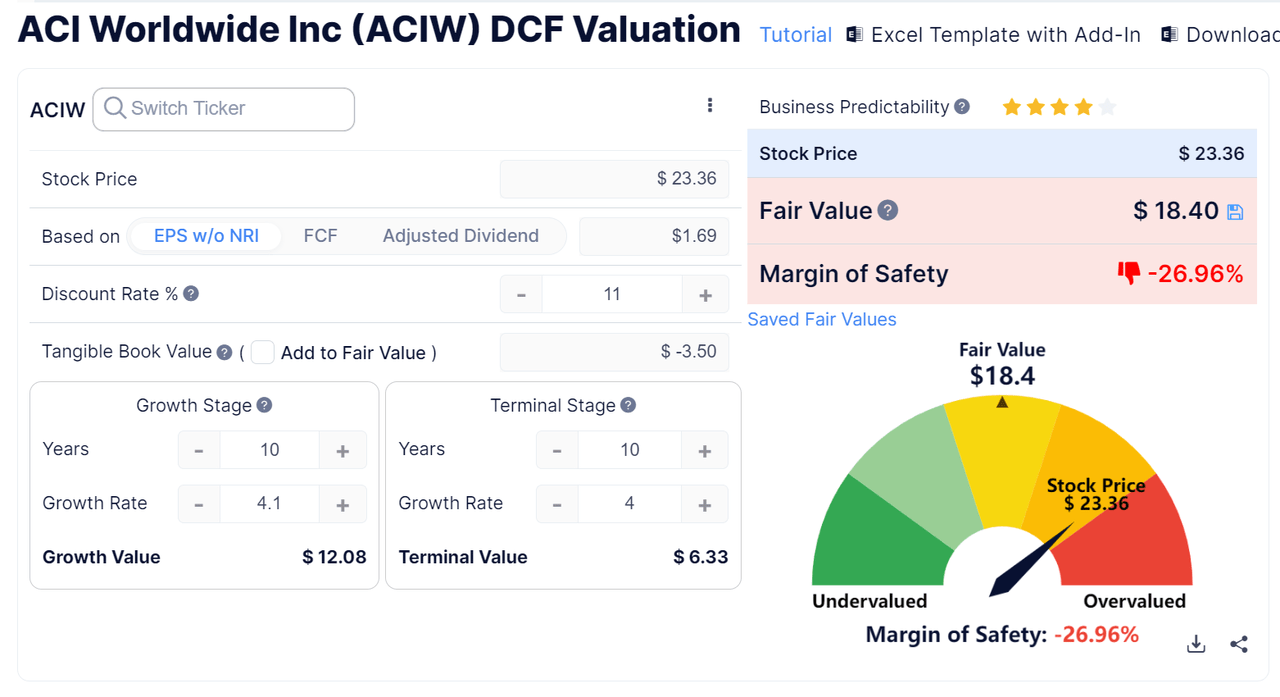Viewport: 1280px width, 697px height.
Task: Open the Saved Fair Values link
Action: point(822,319)
